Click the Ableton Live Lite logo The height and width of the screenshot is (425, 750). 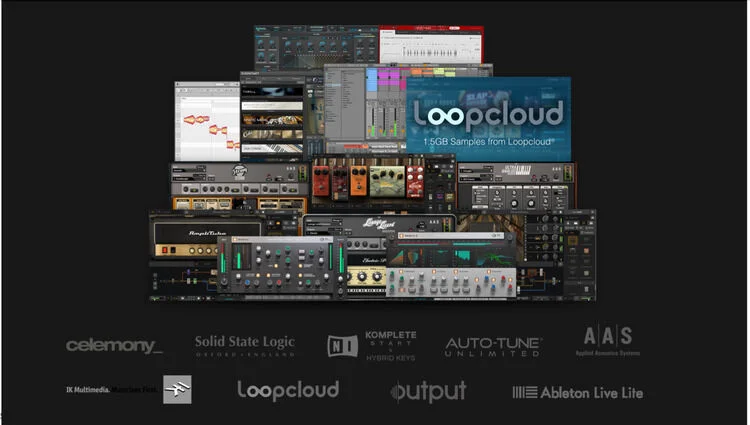(x=578, y=393)
